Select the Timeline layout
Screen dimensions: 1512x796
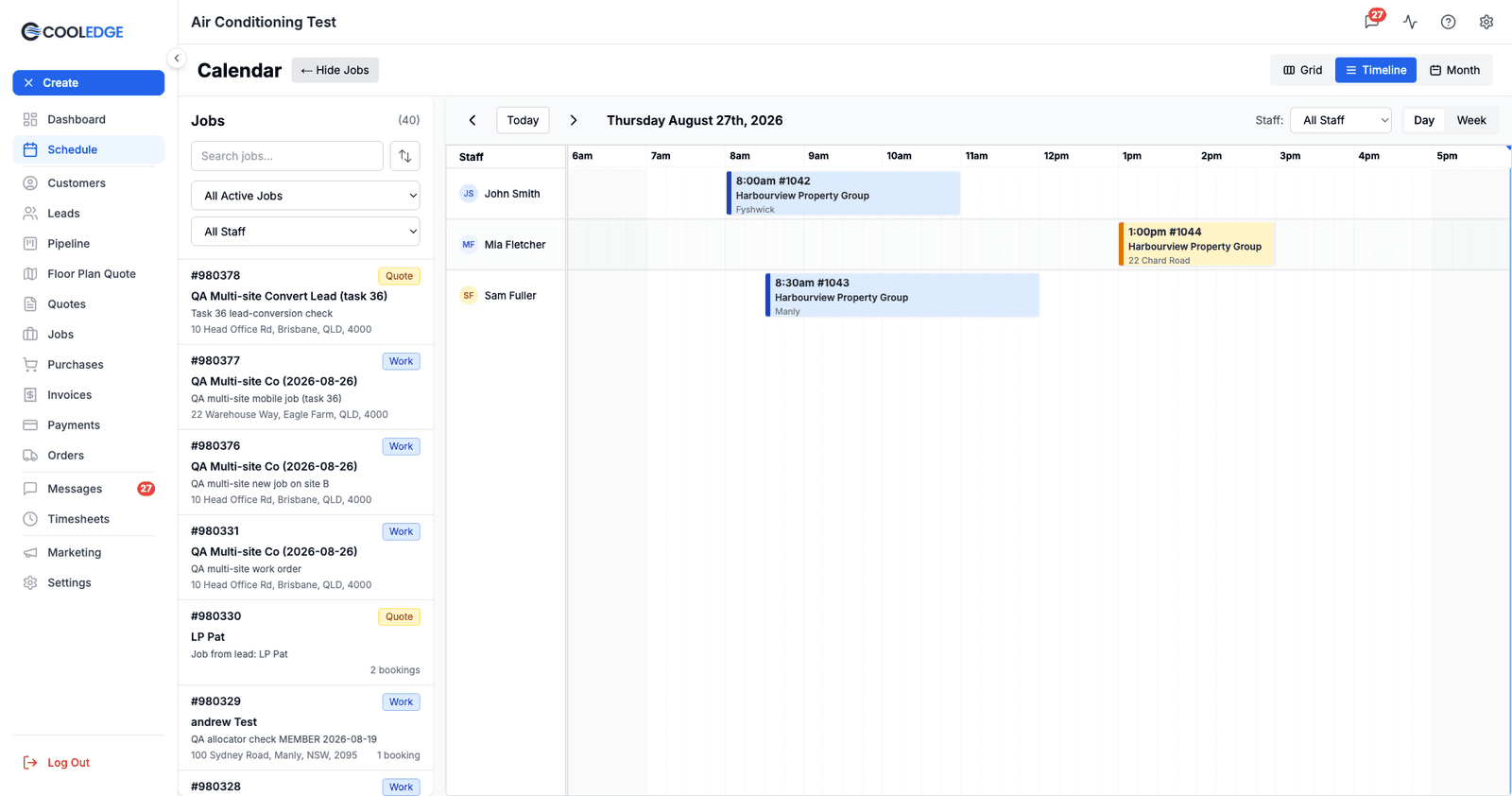tap(1376, 70)
